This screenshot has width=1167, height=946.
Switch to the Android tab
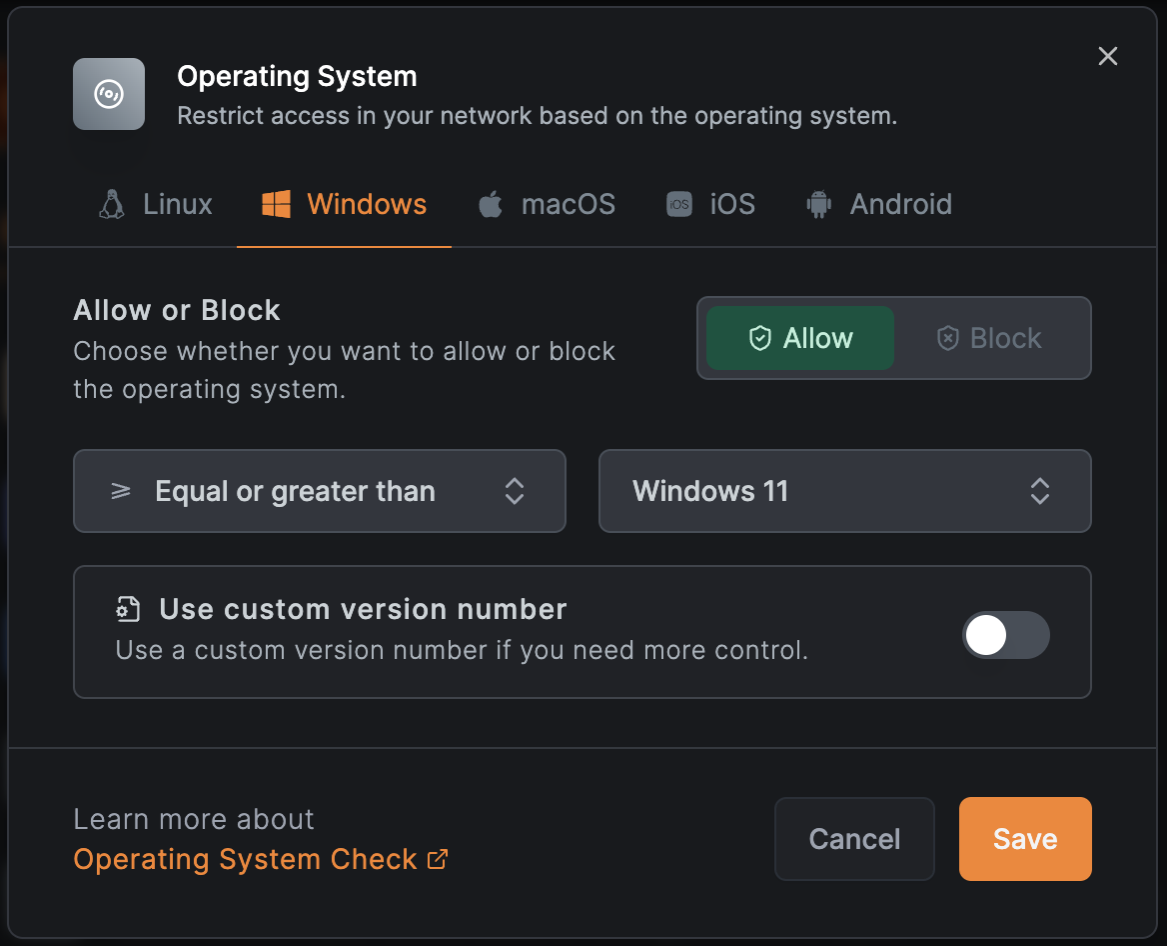tap(877, 203)
